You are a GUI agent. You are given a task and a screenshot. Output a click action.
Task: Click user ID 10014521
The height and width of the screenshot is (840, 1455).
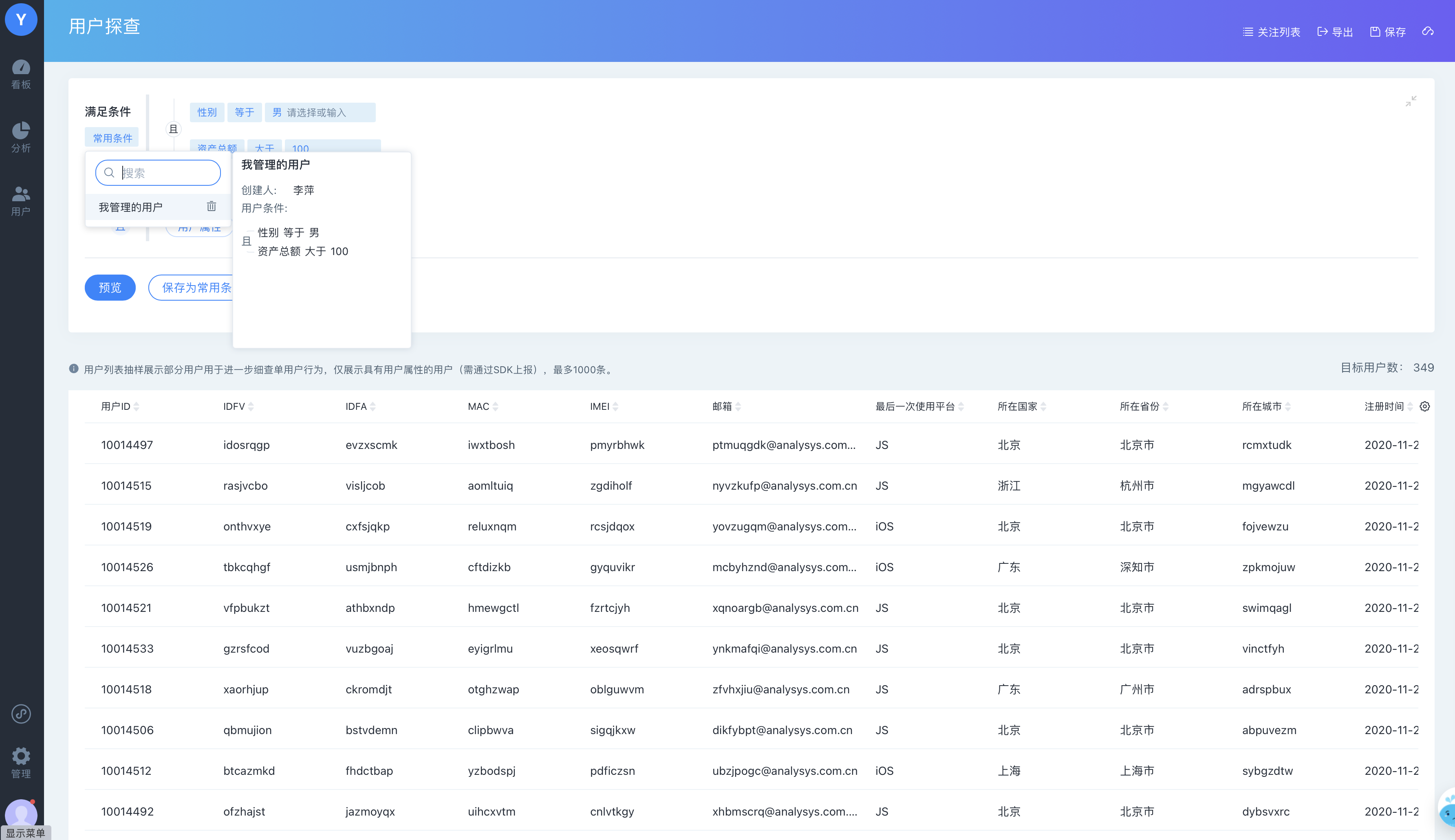(126, 607)
